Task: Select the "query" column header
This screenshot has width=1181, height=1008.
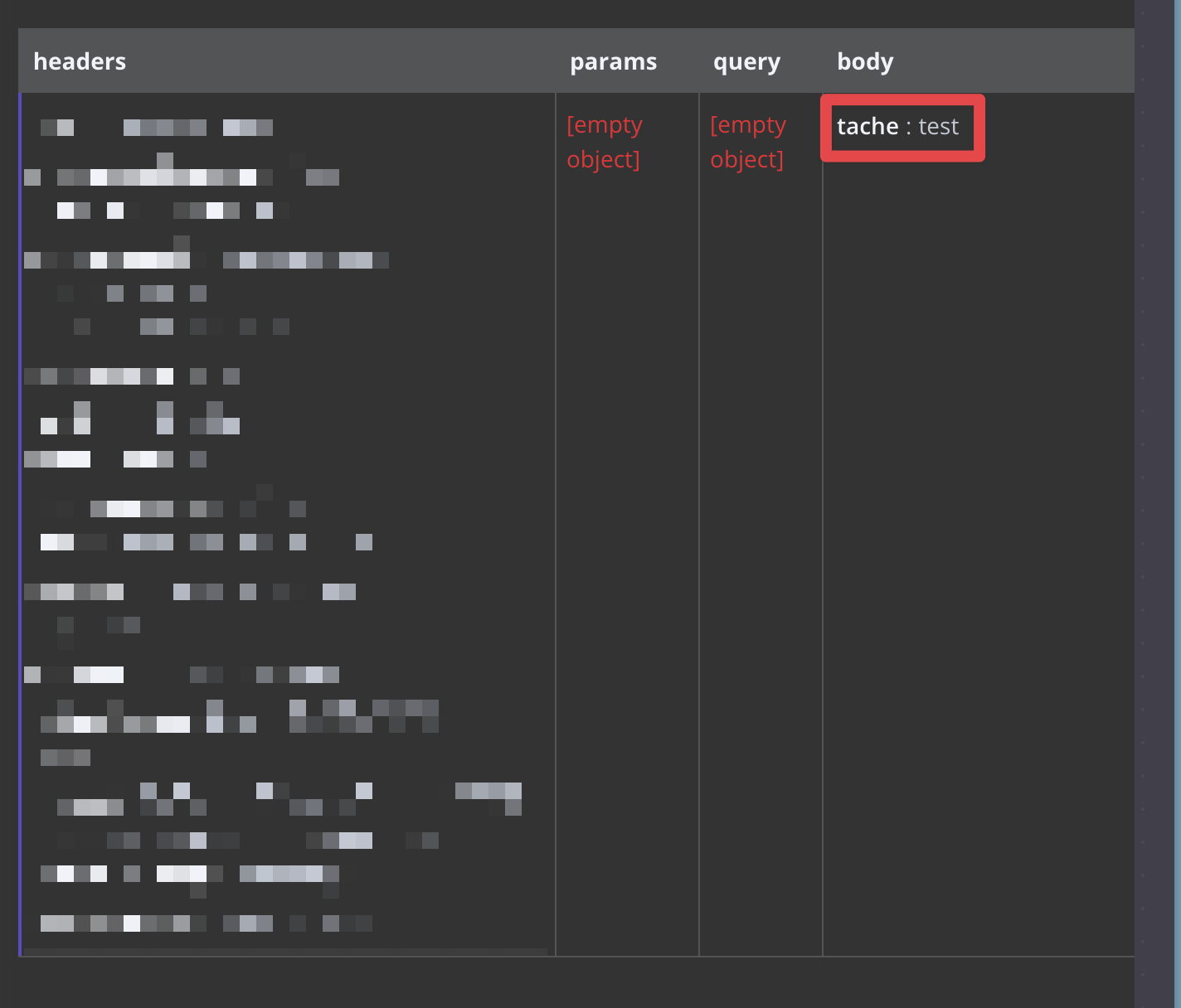Action: coord(746,61)
